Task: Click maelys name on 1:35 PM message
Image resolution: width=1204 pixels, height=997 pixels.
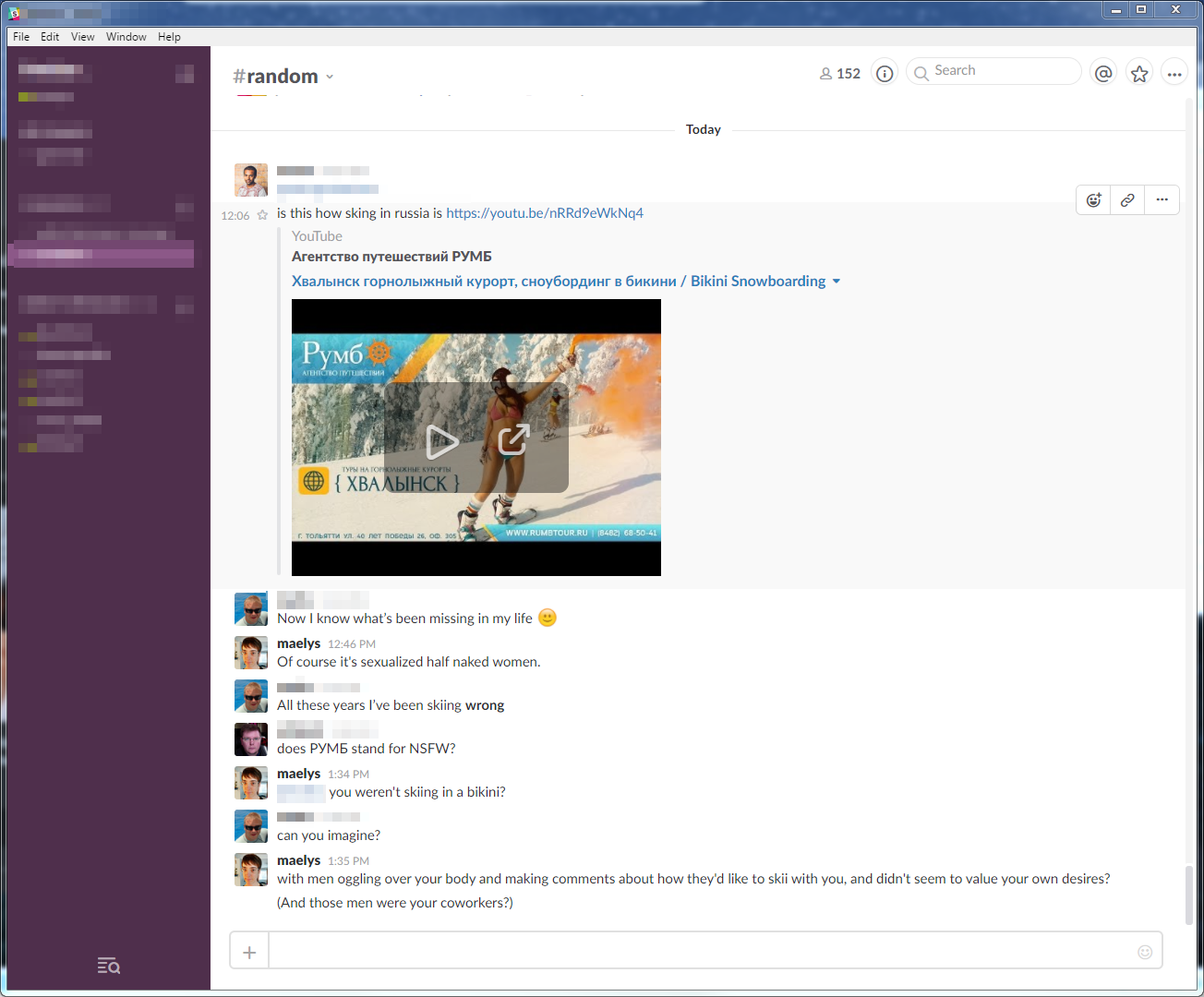Action: (x=298, y=860)
